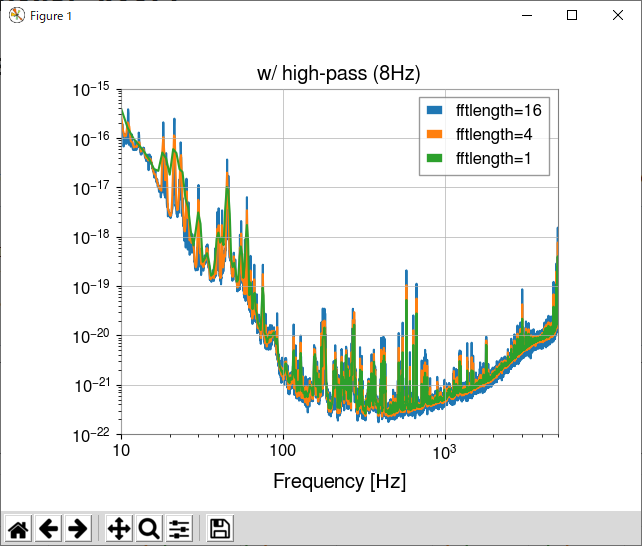
Task: Go forward to next view using right arrow
Action: (78, 528)
